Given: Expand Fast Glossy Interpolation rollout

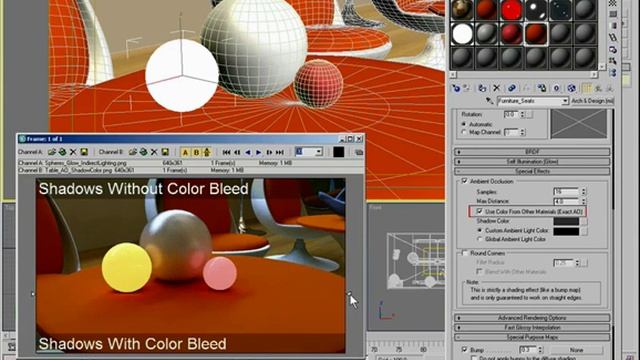Looking at the screenshot, I should 532,327.
